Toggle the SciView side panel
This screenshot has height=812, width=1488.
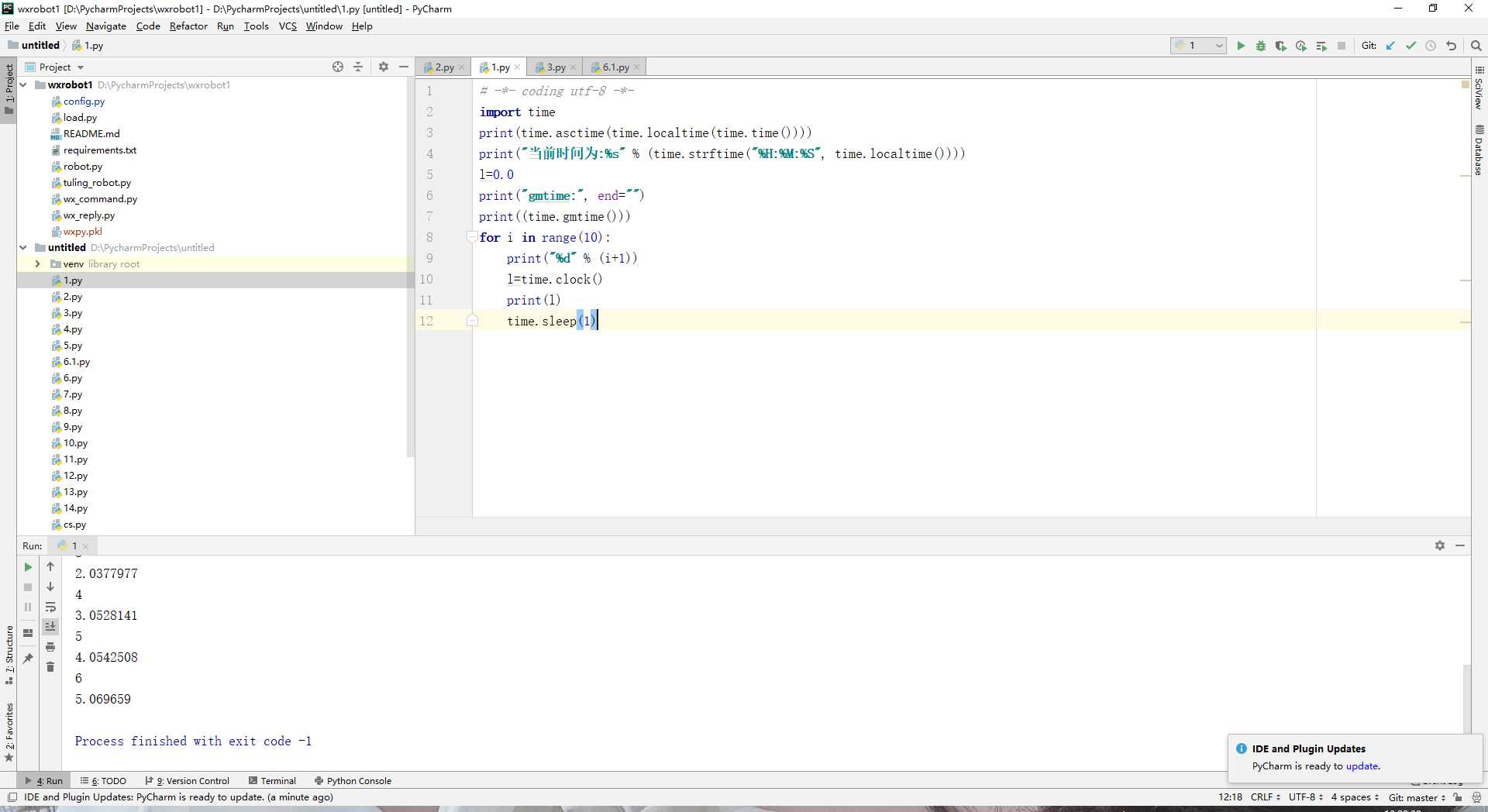click(x=1479, y=88)
